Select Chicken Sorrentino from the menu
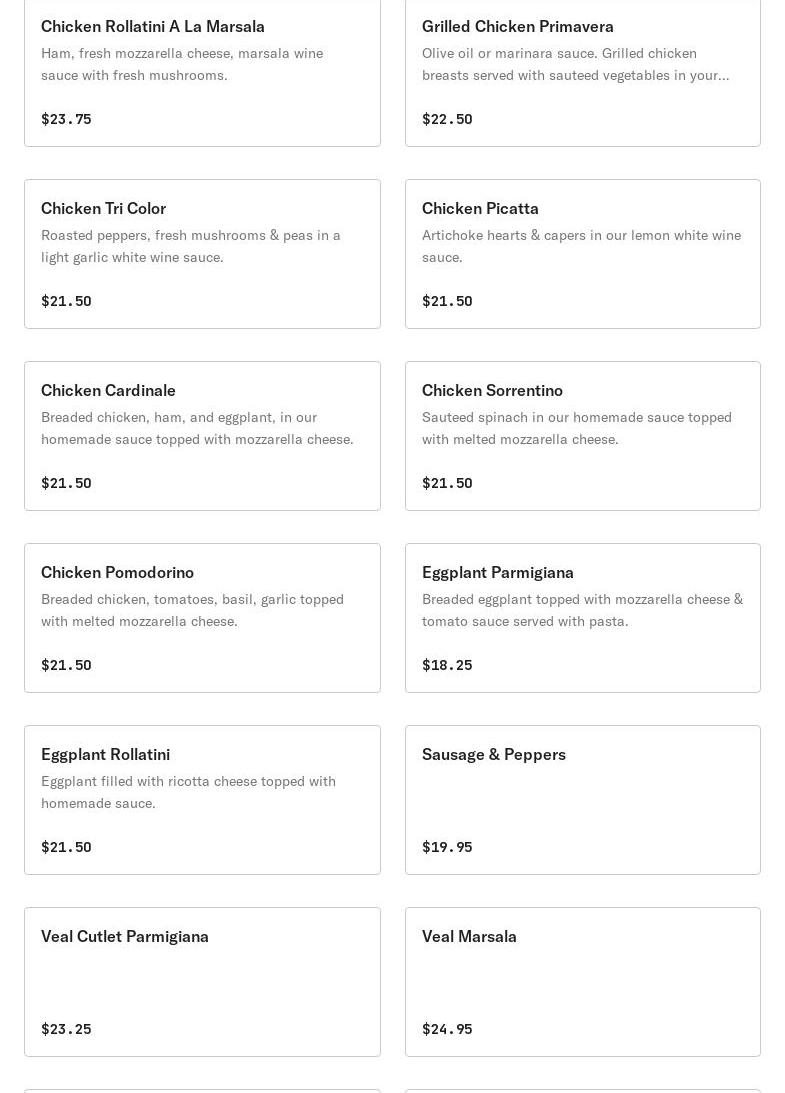Image resolution: width=785 pixels, height=1093 pixels. pyautogui.click(x=492, y=391)
